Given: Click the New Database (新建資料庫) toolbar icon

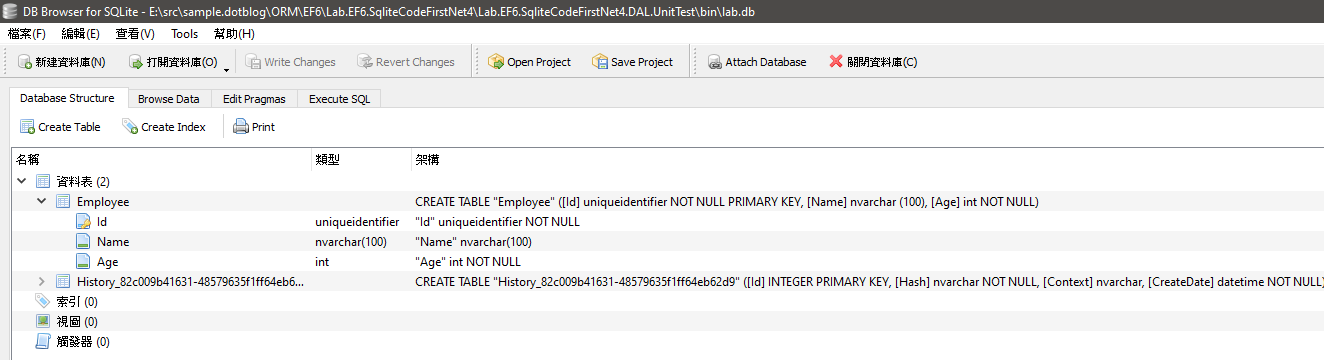Looking at the screenshot, I should point(24,62).
